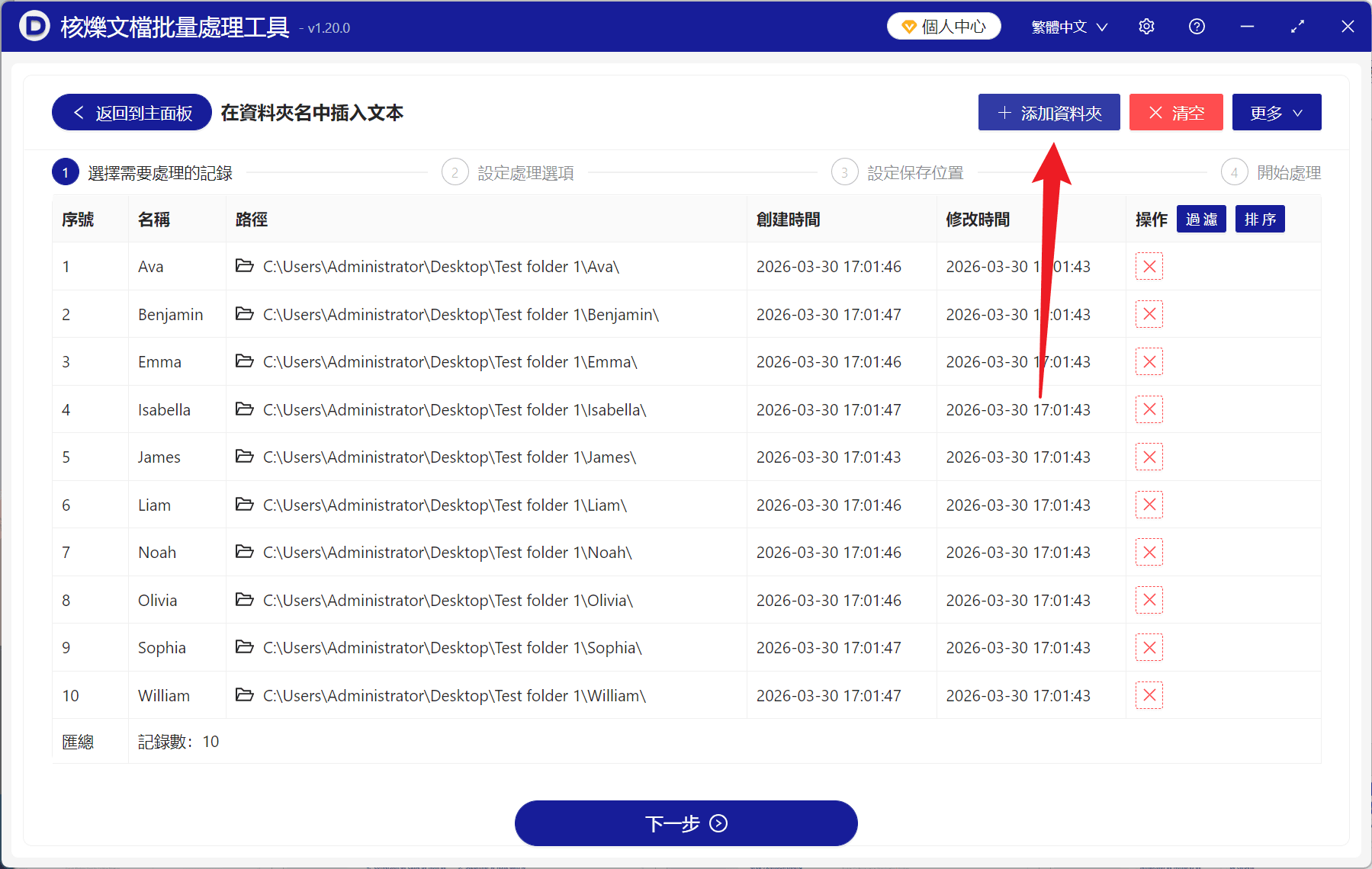Click the 過濾 filter control
Viewport: 1372px width, 869px height.
coord(1201,219)
